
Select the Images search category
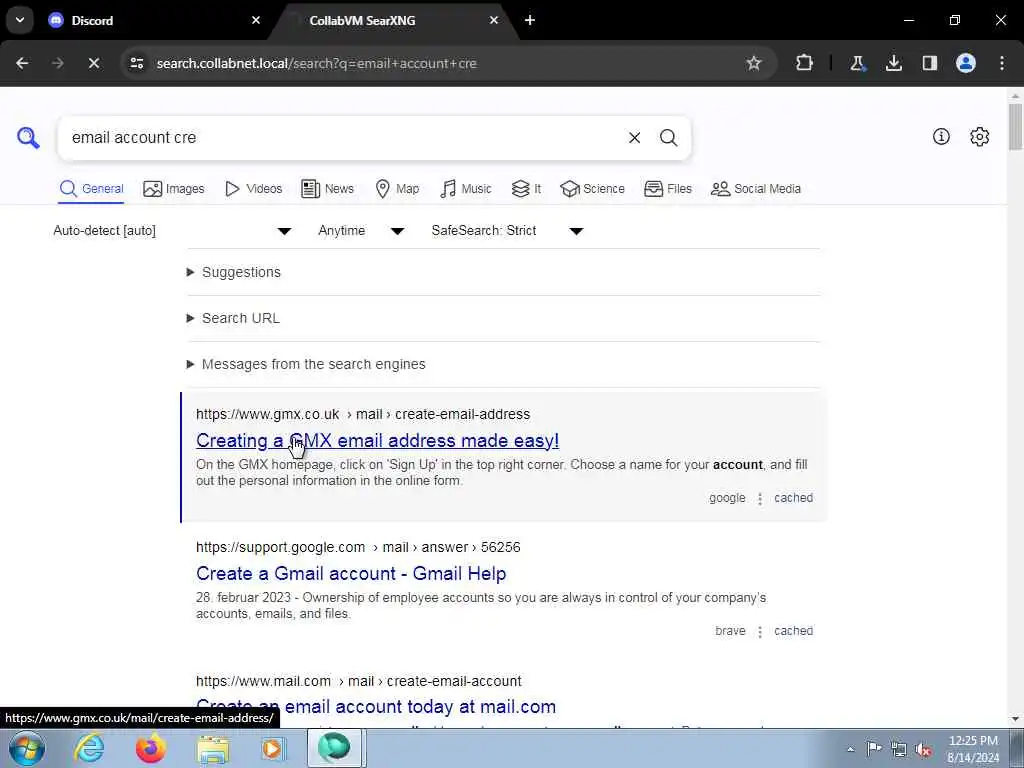(x=174, y=189)
